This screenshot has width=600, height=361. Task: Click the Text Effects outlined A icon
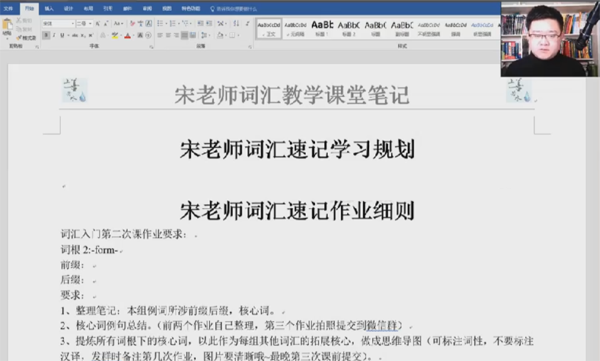pos(103,35)
